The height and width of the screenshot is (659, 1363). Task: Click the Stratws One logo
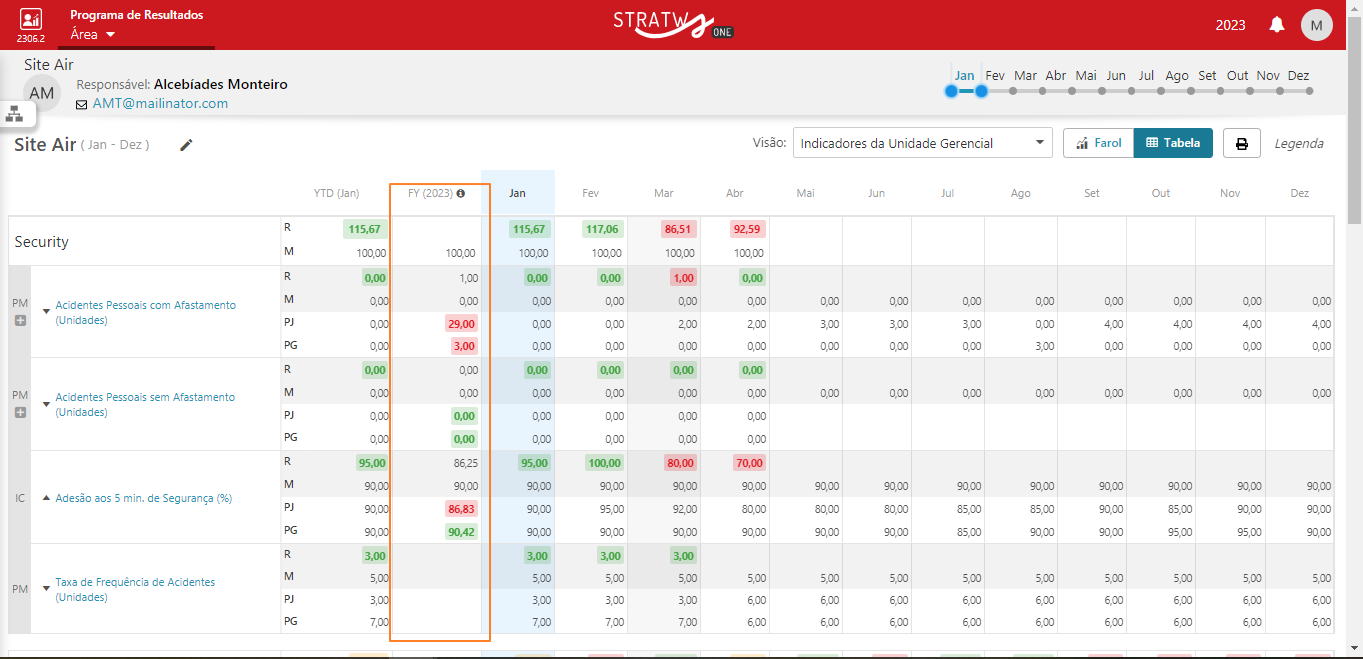674,24
